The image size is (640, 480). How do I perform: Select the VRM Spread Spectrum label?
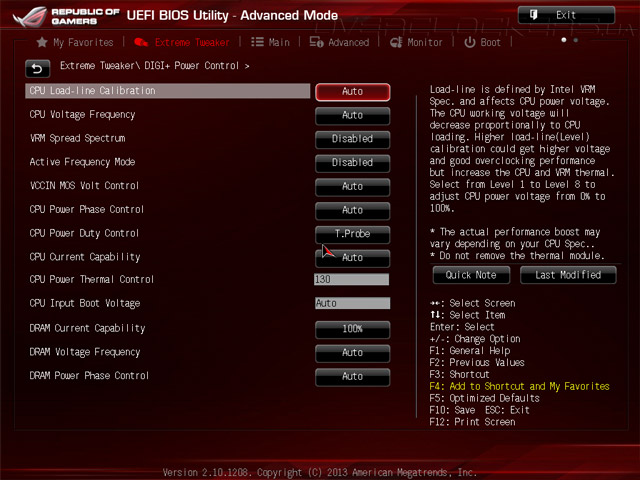(x=78, y=138)
